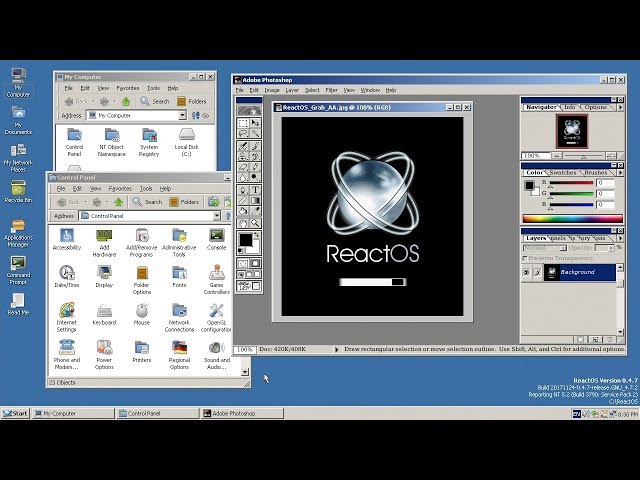Select the Gradient tool
This screenshot has height=480, width=640.
(256, 200)
